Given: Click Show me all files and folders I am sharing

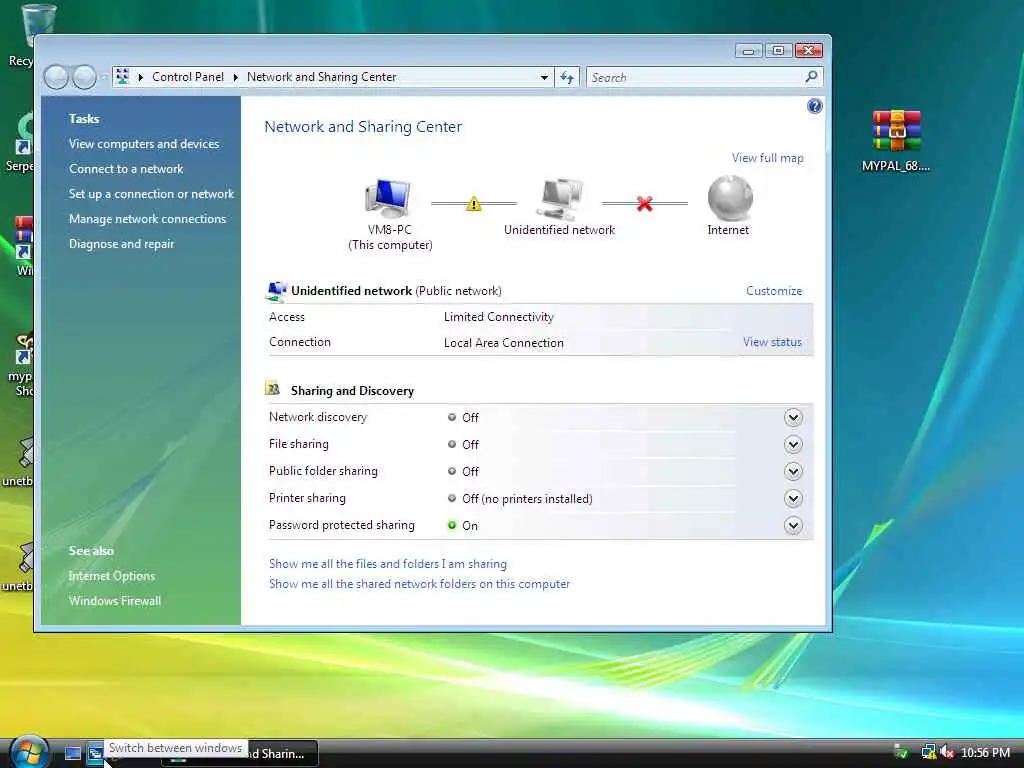Looking at the screenshot, I should coord(388,564).
